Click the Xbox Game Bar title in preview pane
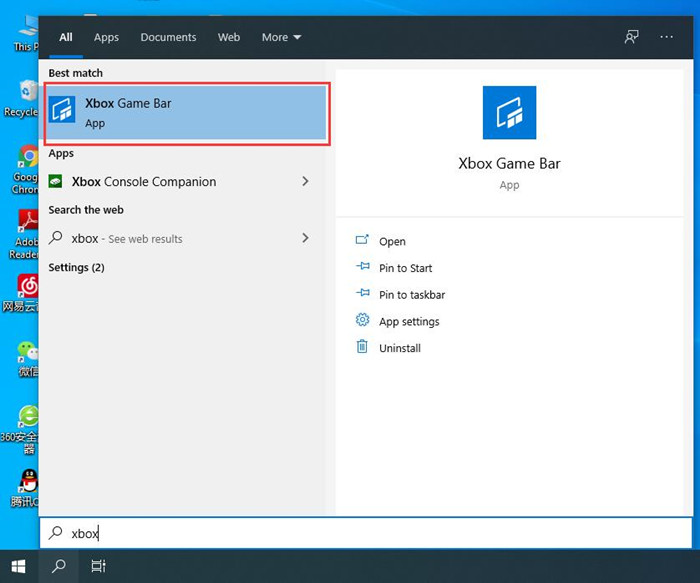This screenshot has height=583, width=700. point(509,163)
